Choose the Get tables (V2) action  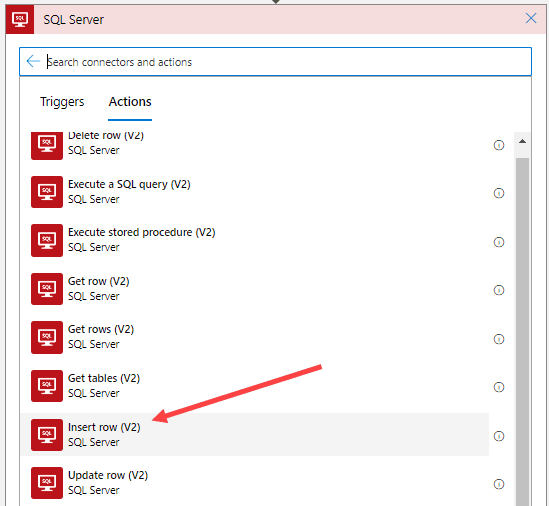pos(104,378)
